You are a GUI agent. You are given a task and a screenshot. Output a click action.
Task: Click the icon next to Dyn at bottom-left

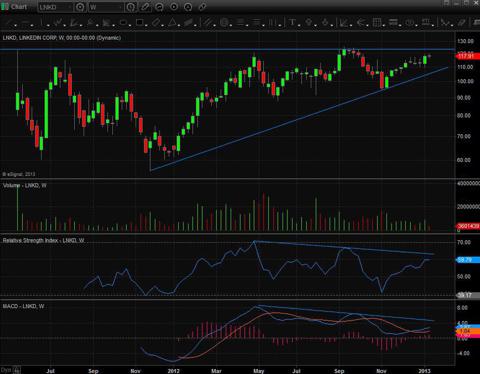coord(17,370)
